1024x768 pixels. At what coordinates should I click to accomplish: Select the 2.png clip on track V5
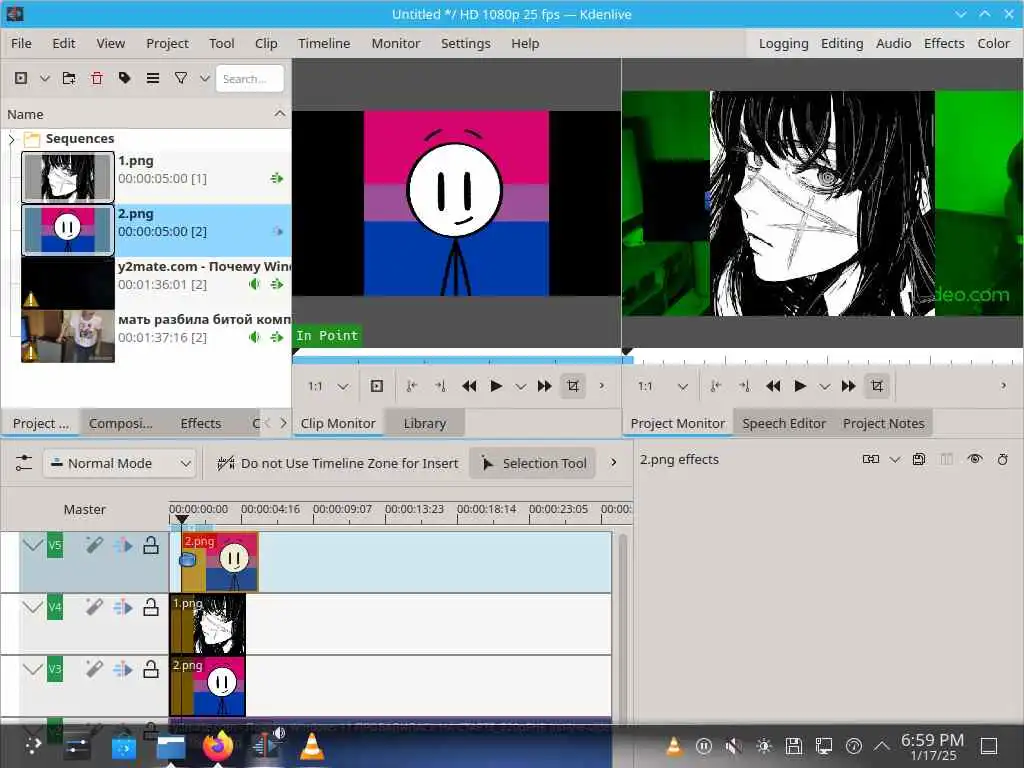[220, 562]
